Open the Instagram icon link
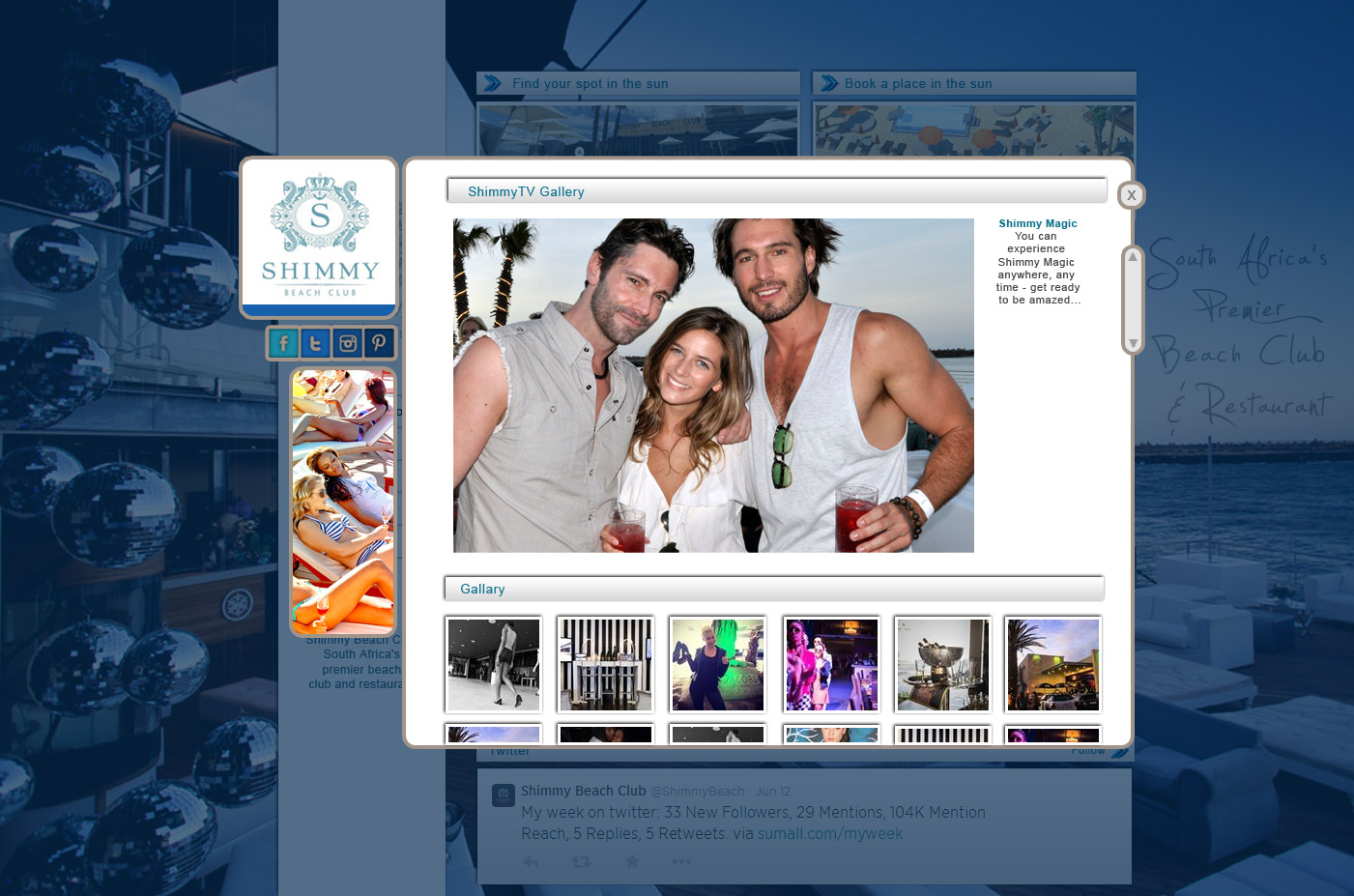1354x896 pixels. [348, 343]
